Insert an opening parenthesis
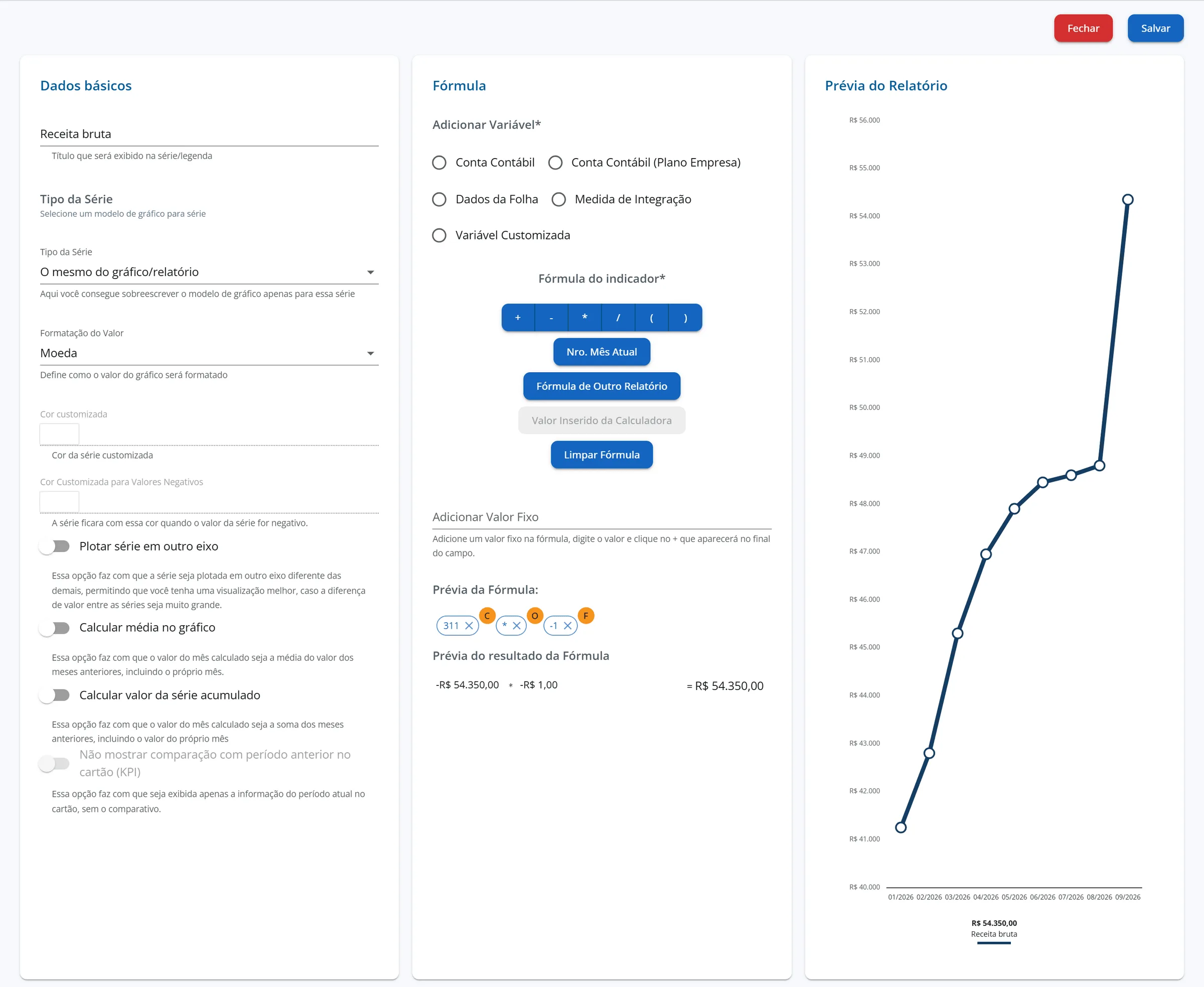Viewport: 1204px width, 987px height. click(652, 317)
